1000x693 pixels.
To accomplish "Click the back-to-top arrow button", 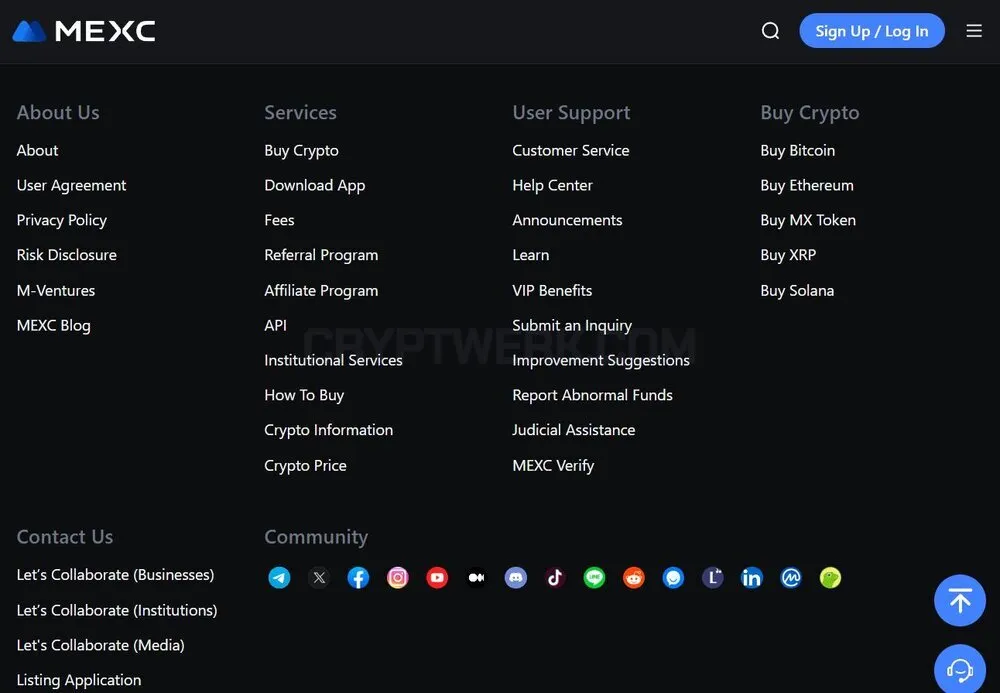I will coord(960,601).
